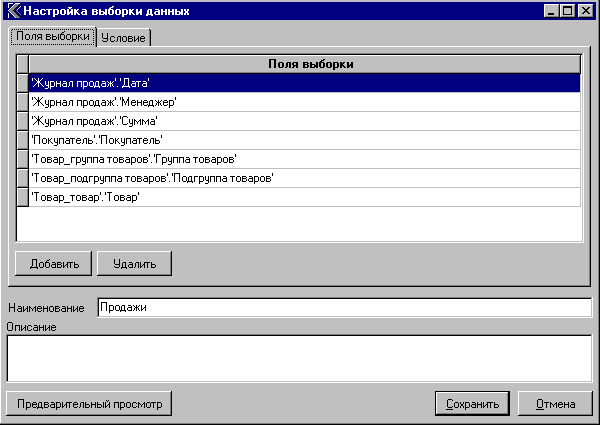Select the 'Товар_товар'.'Товар' row
Viewport: 600px width, 425px height.
tap(300, 197)
